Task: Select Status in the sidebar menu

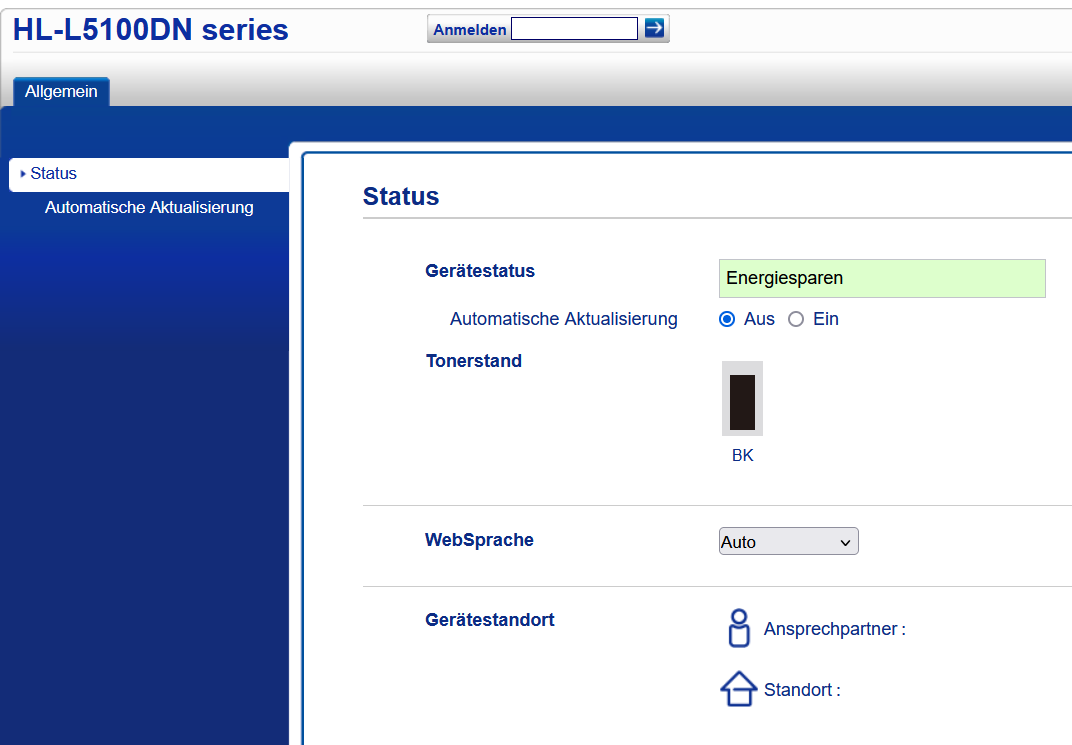Action: 149,174
